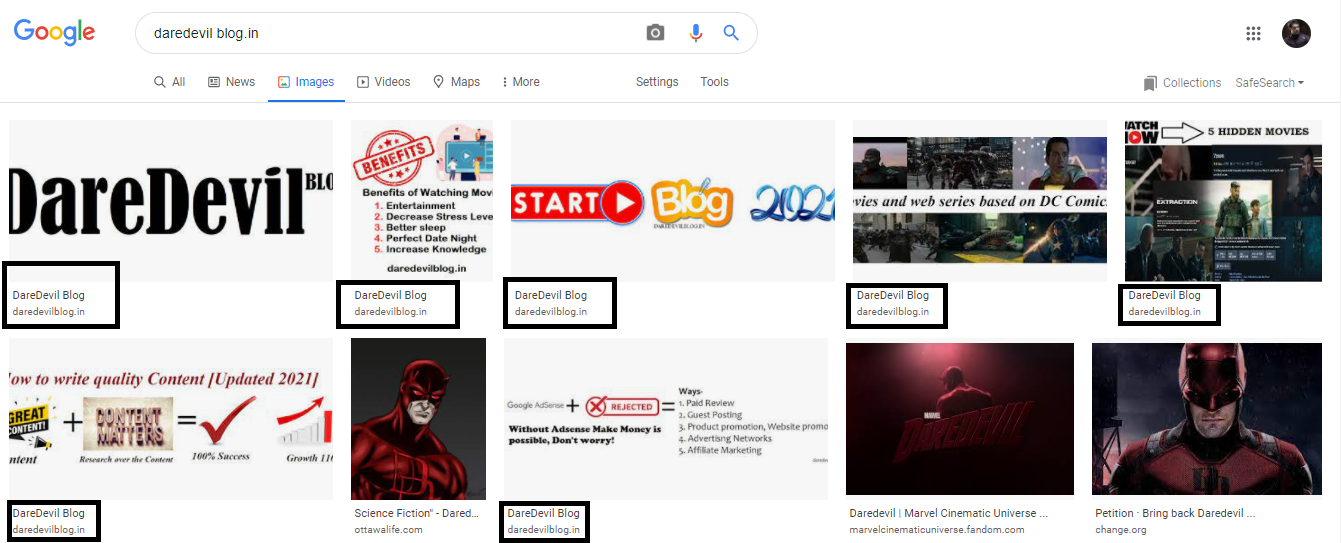Open the ottawalife.com source link
The height and width of the screenshot is (543, 1341).
(x=388, y=530)
